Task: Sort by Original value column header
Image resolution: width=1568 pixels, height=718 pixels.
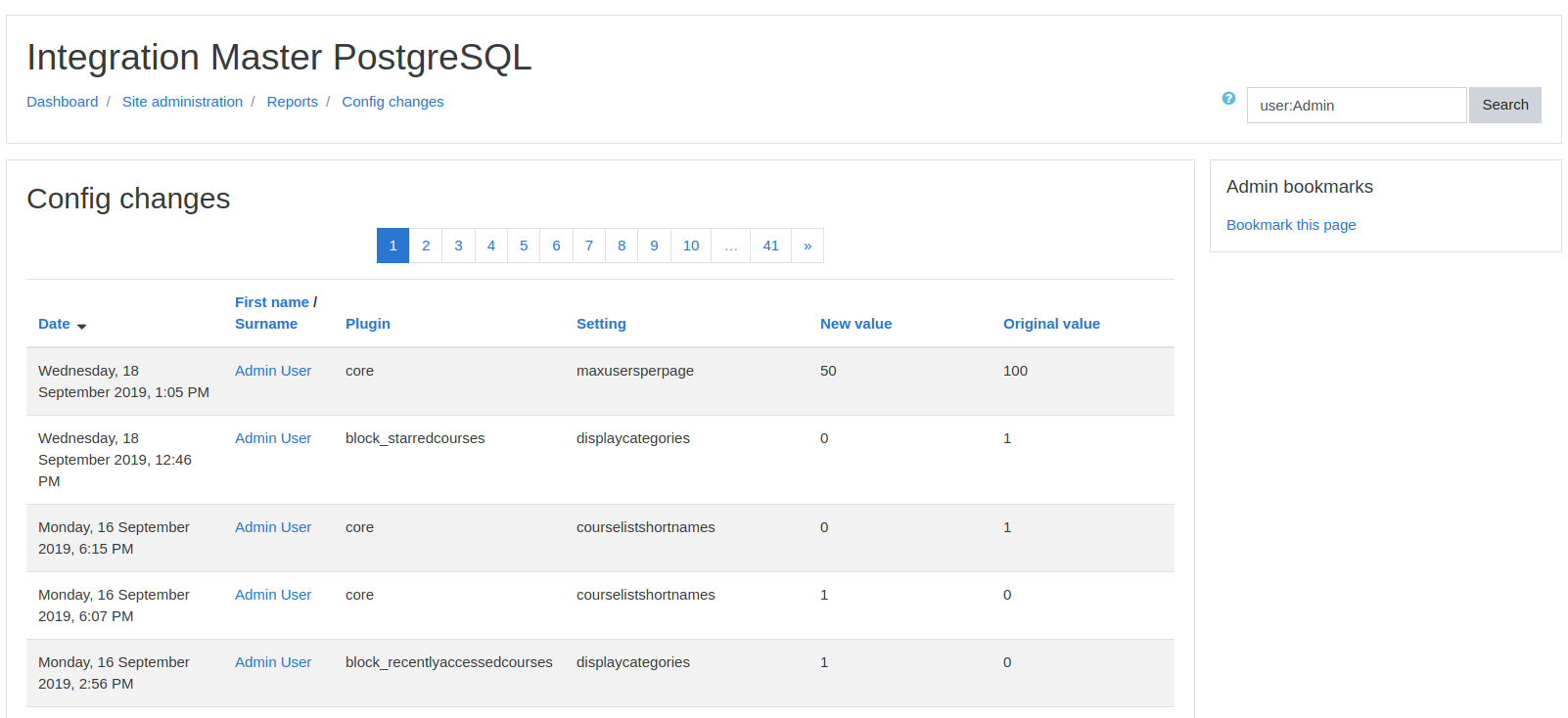Action: point(1051,324)
